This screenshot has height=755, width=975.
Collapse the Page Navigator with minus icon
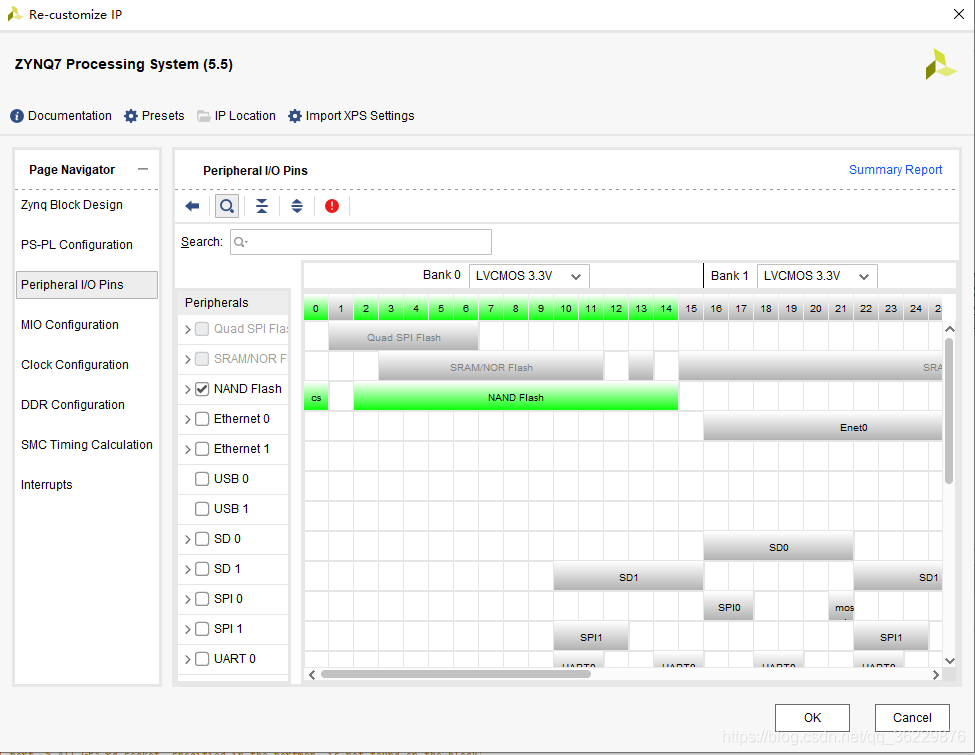click(x=143, y=169)
